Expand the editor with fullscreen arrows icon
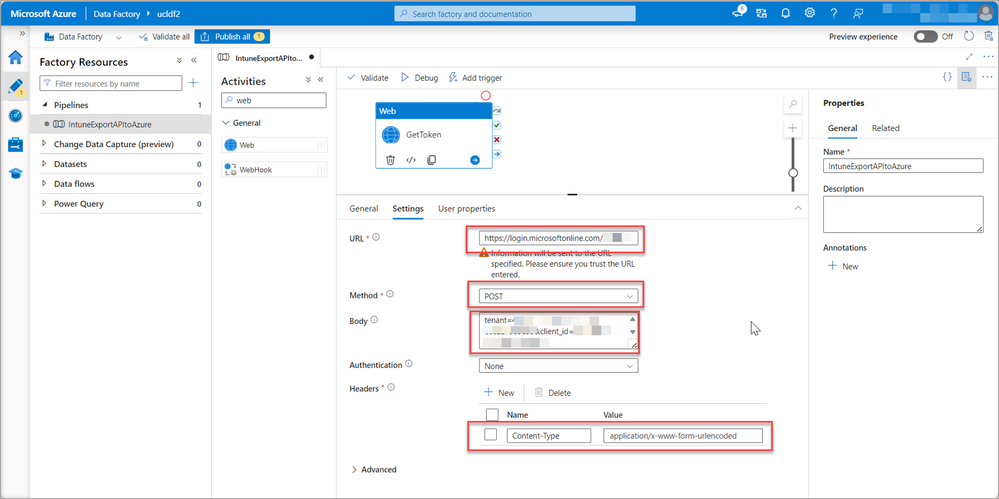 (x=969, y=57)
